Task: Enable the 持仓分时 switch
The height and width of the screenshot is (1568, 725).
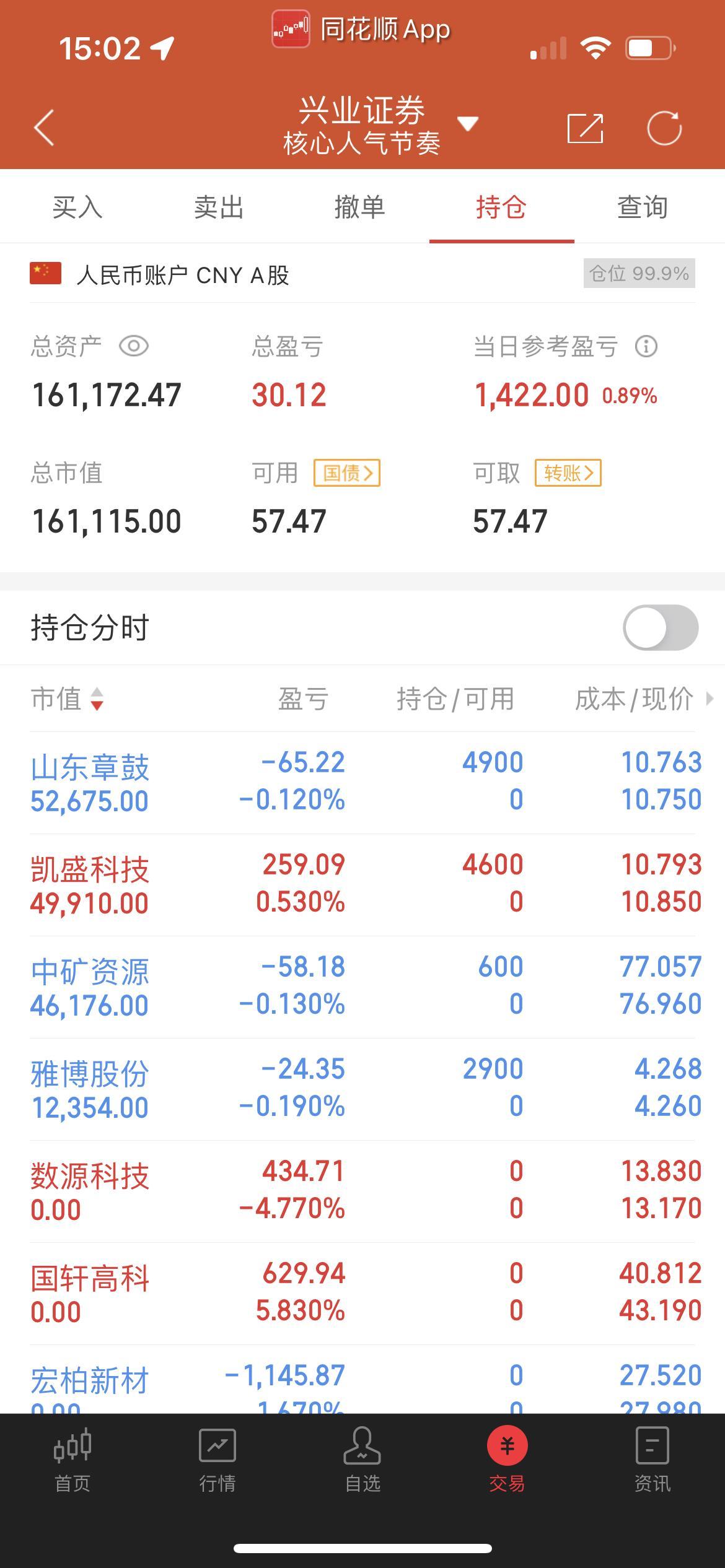Action: coord(661,627)
